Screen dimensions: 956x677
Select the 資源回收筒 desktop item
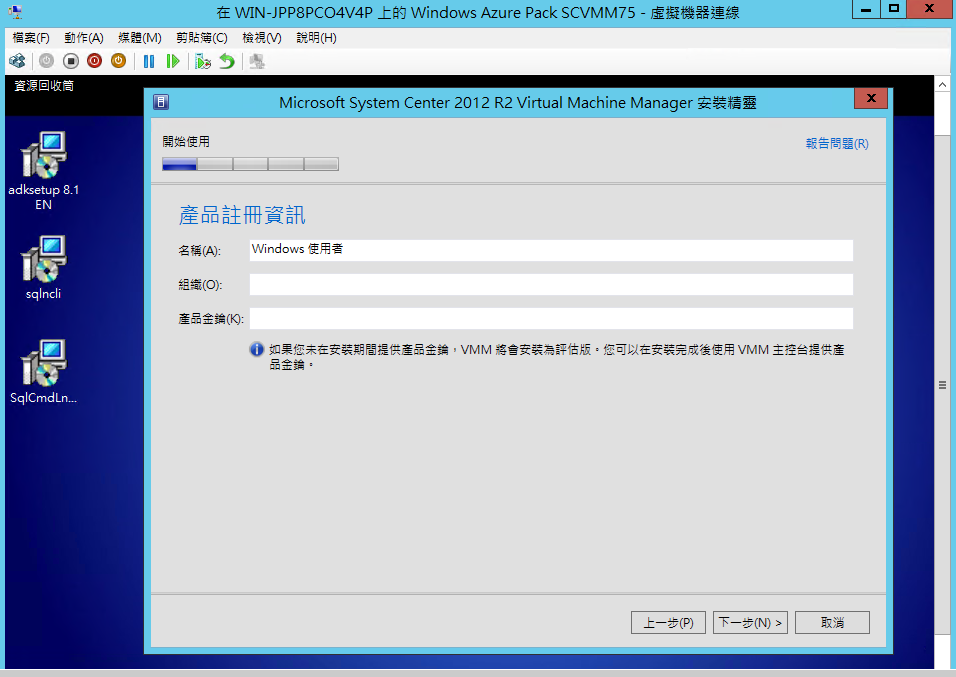44,86
